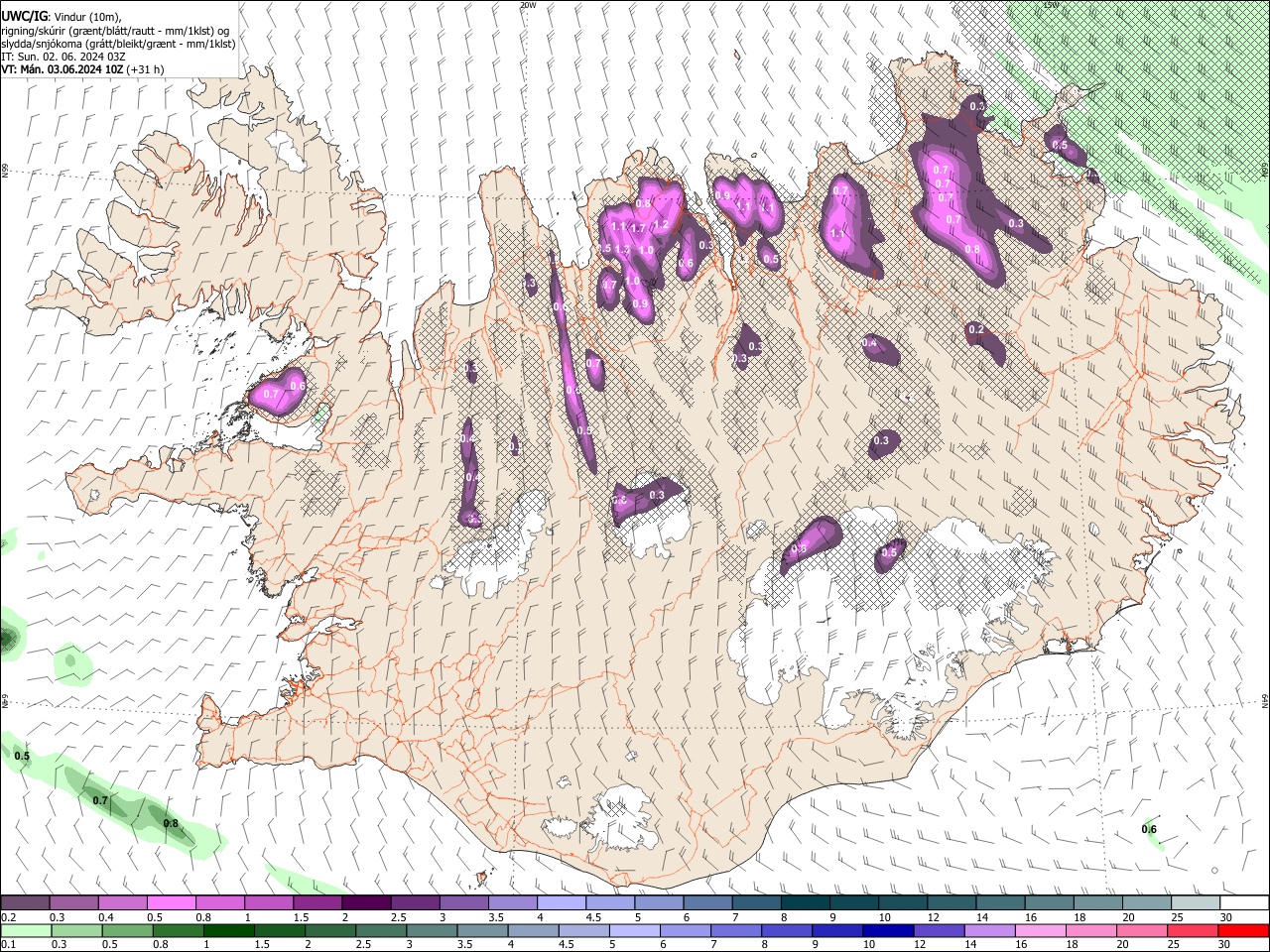This screenshot has height=952, width=1270.
Task: Click the darkest green 1 rain legend swatch
Action: click(227, 930)
